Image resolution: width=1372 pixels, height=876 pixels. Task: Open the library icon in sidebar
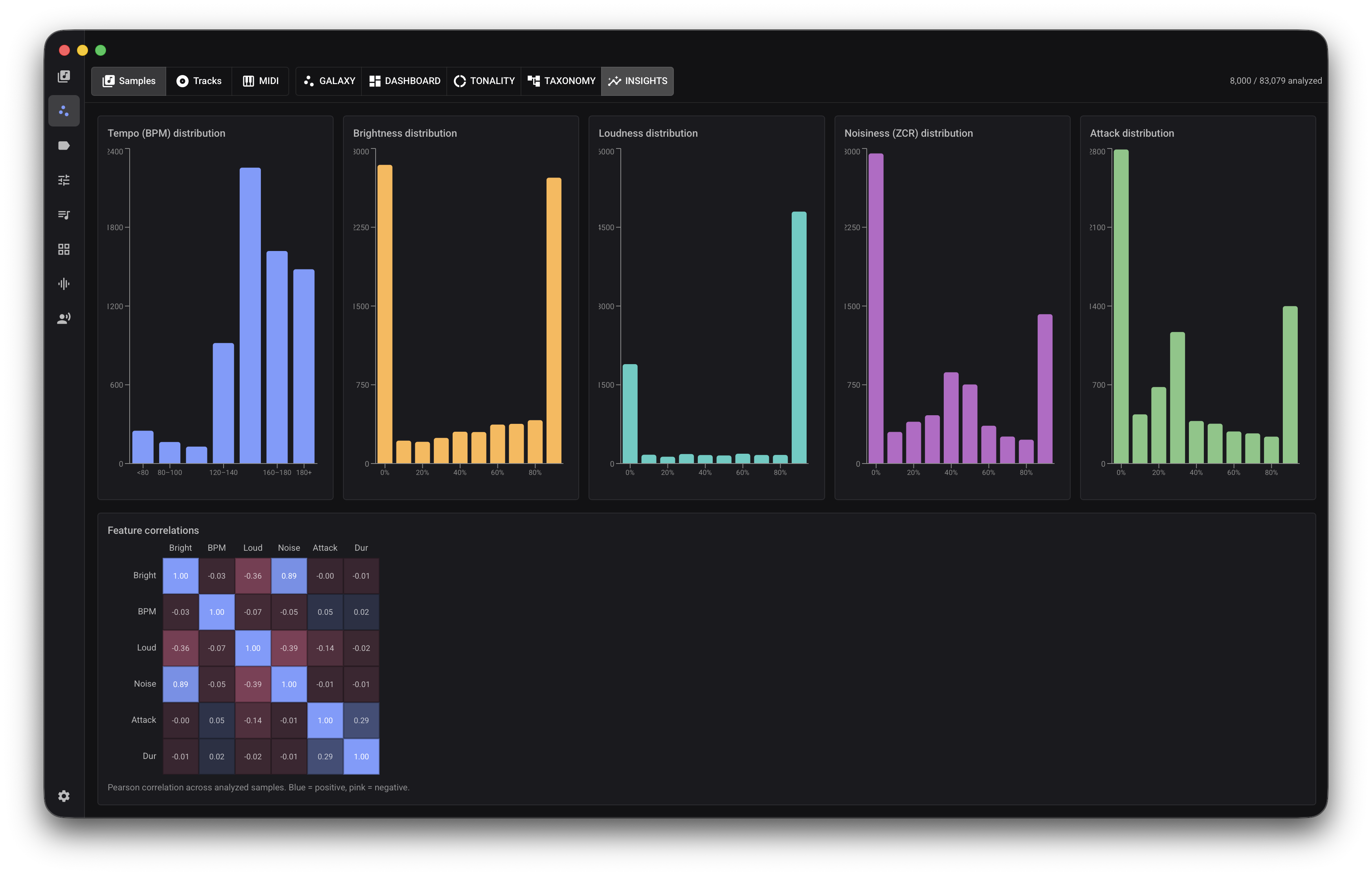64,76
